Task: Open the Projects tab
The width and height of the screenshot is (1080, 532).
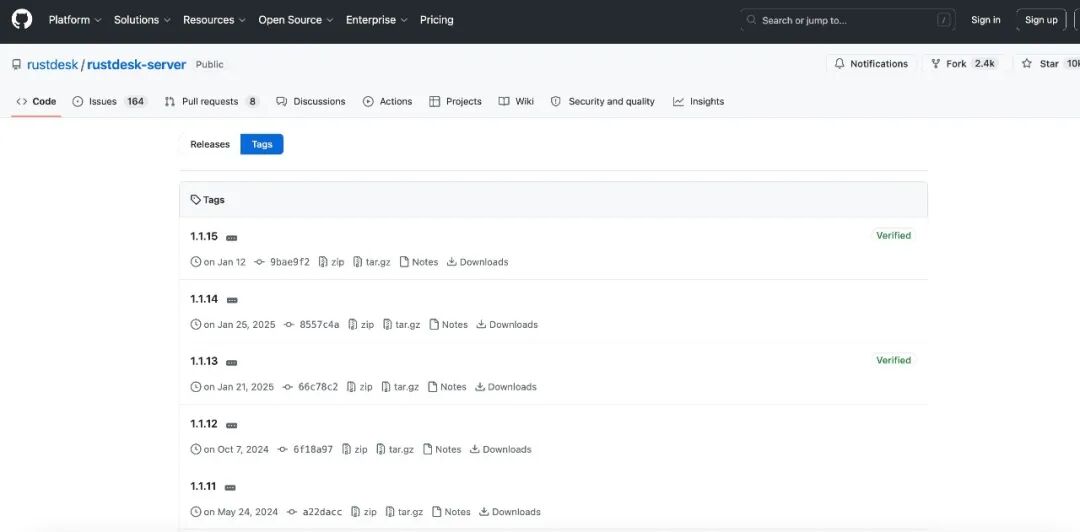Action: (455, 101)
